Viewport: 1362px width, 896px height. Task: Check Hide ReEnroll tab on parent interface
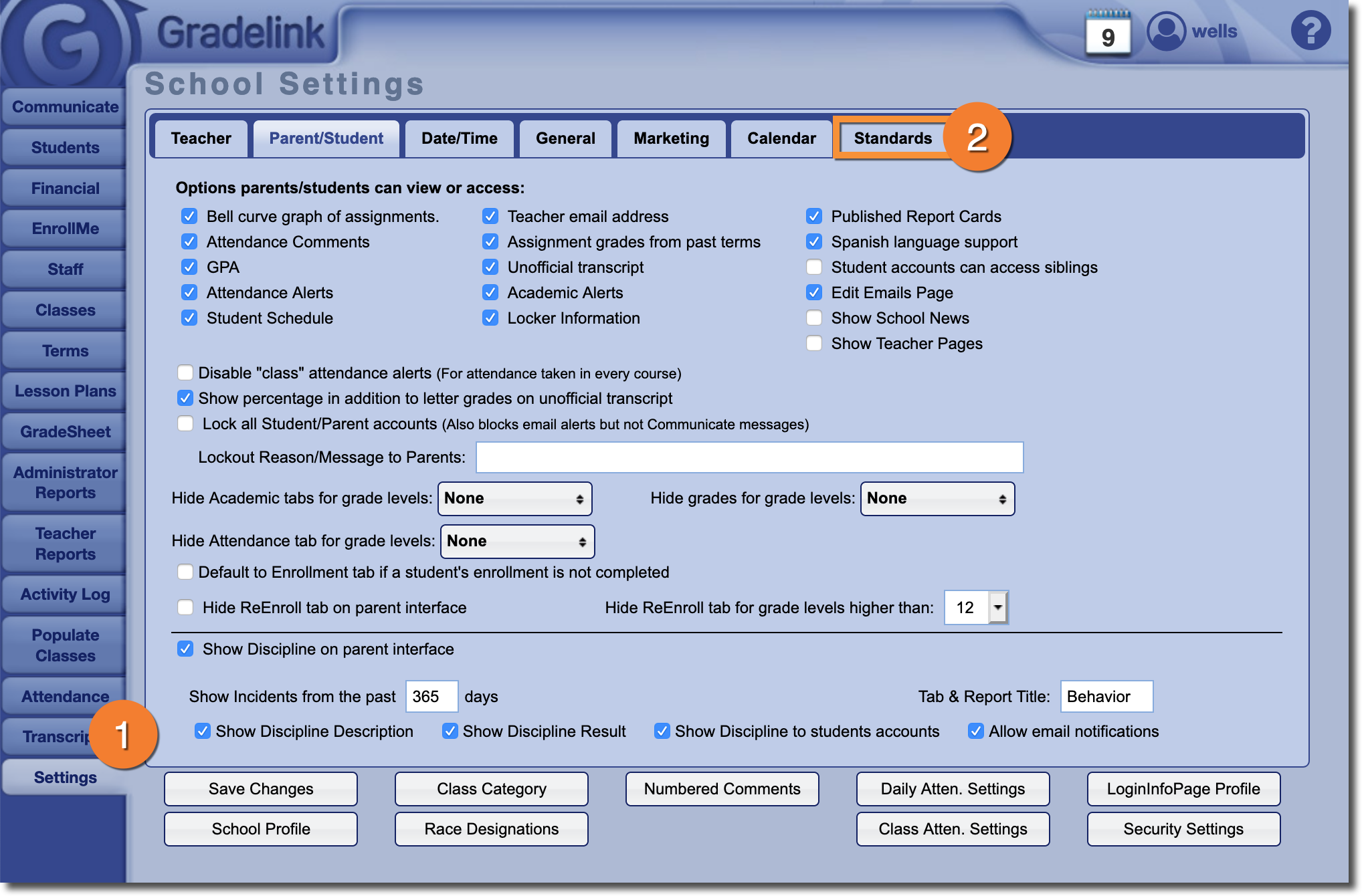click(x=185, y=608)
